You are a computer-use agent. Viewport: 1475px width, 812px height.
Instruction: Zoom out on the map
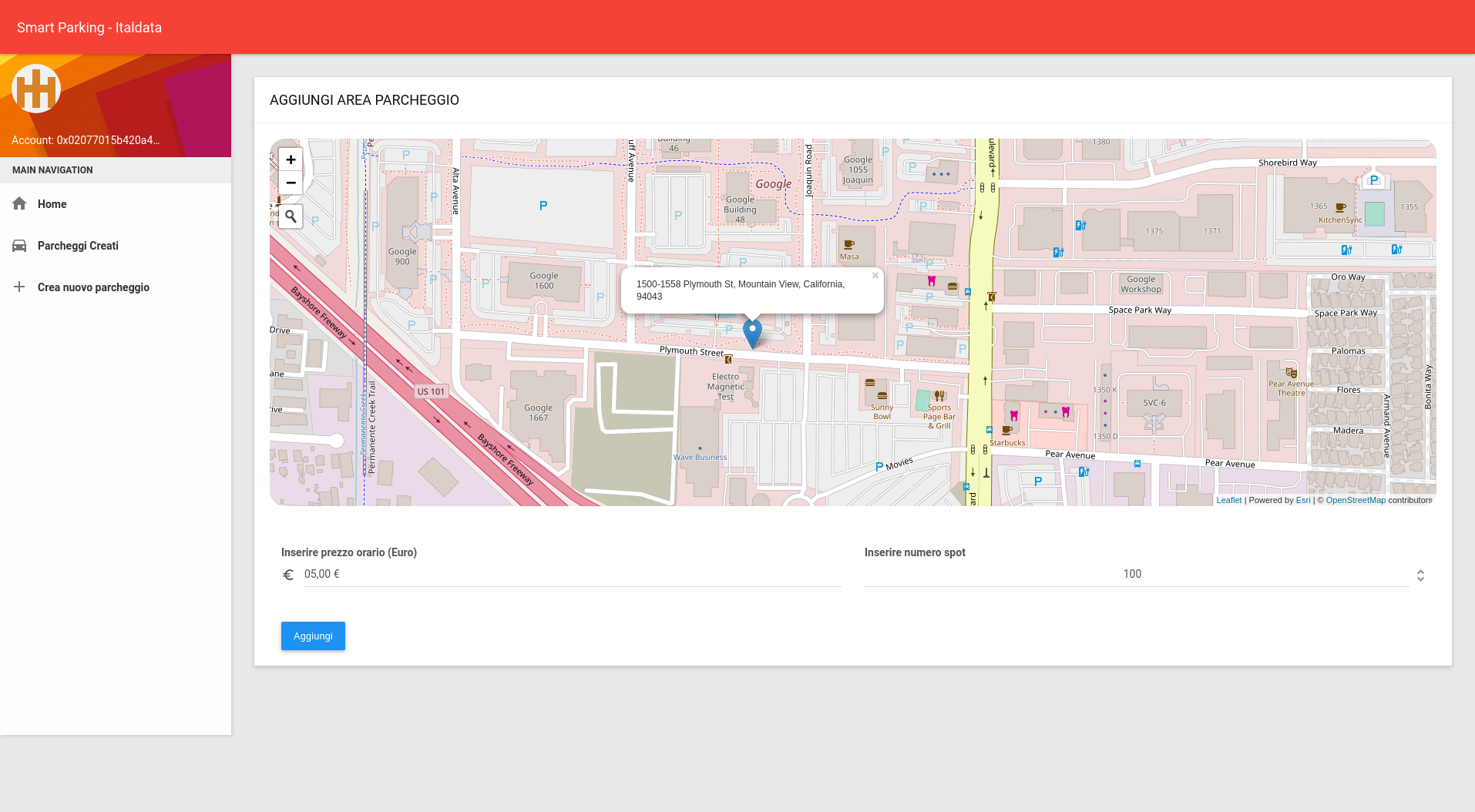click(x=291, y=183)
